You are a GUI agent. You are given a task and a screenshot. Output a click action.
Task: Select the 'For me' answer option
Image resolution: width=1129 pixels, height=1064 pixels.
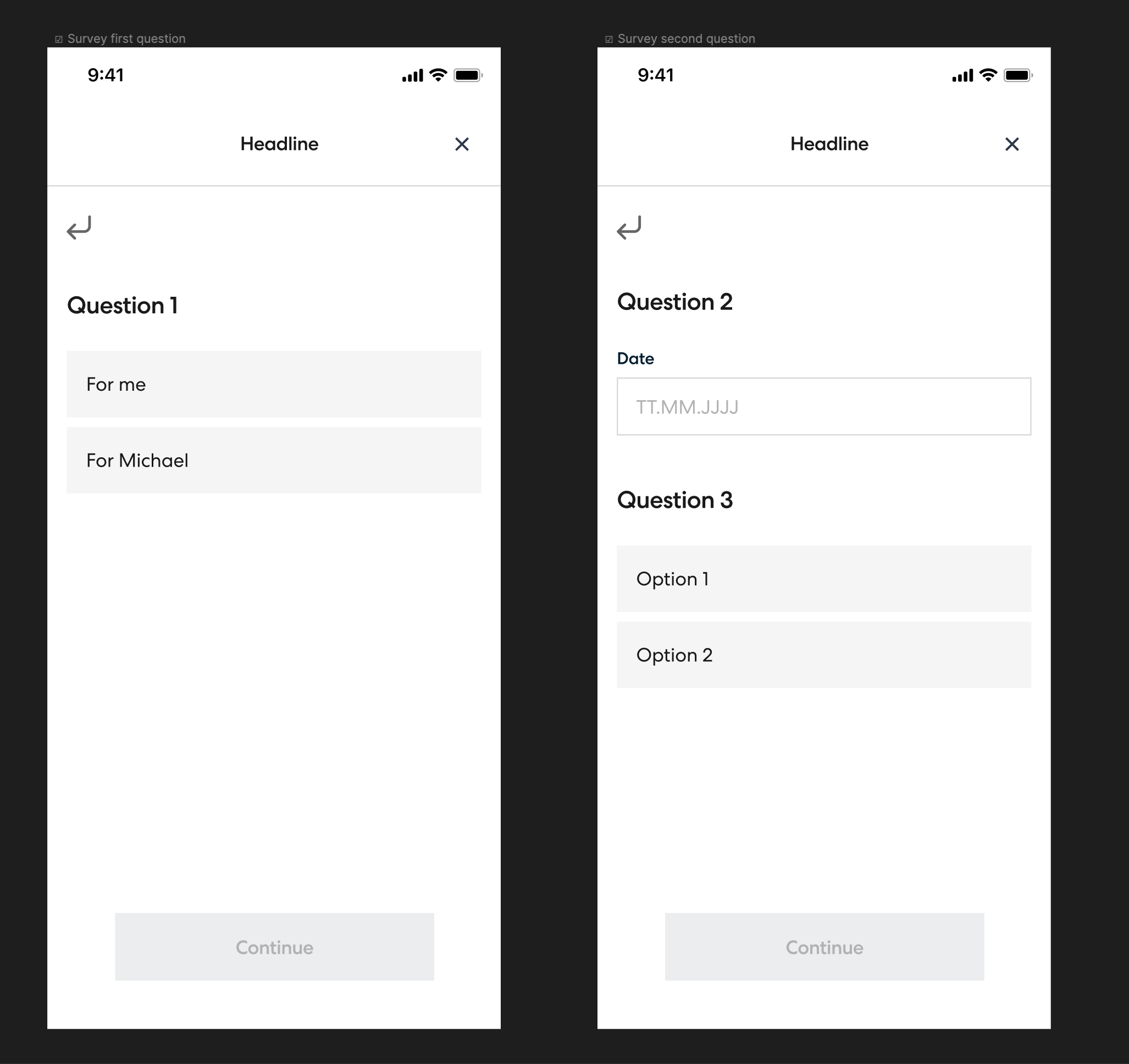pyautogui.click(x=275, y=384)
